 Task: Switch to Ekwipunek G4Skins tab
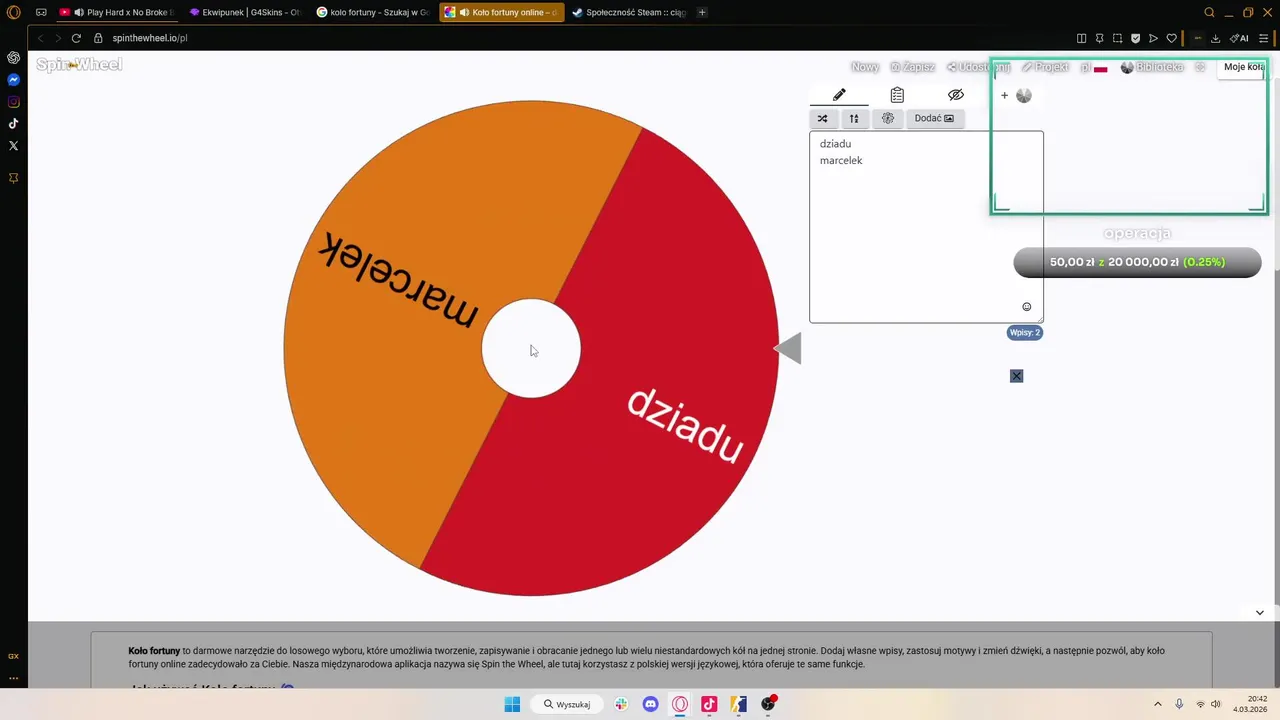[246, 12]
